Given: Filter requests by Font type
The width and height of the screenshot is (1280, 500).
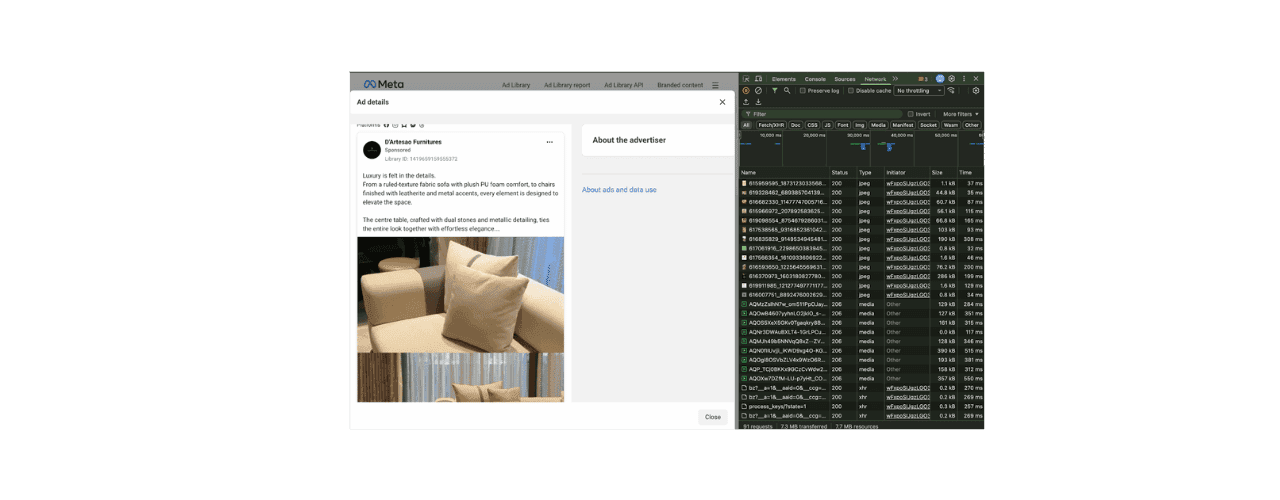Looking at the screenshot, I should (x=843, y=125).
